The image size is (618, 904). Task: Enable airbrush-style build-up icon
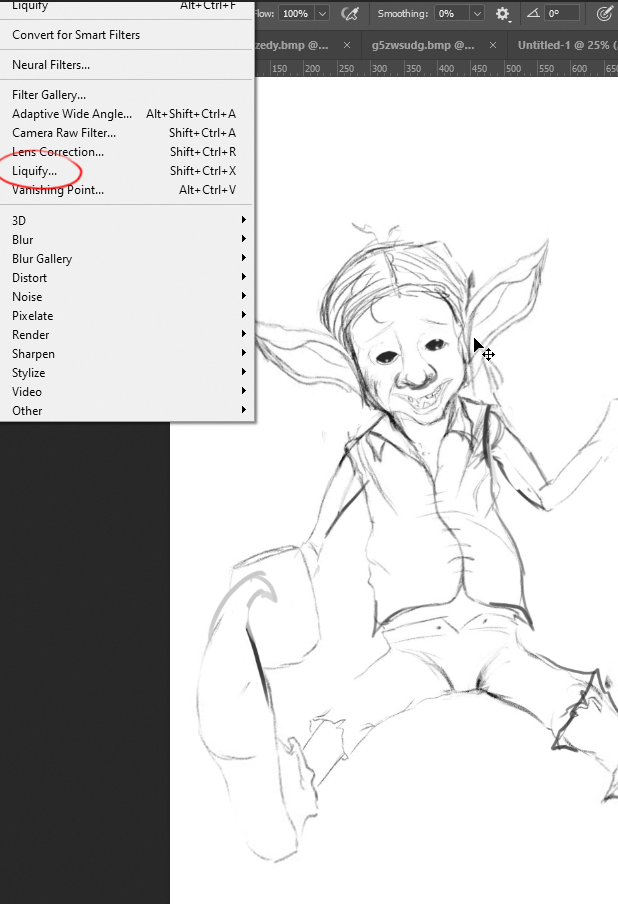[x=350, y=14]
